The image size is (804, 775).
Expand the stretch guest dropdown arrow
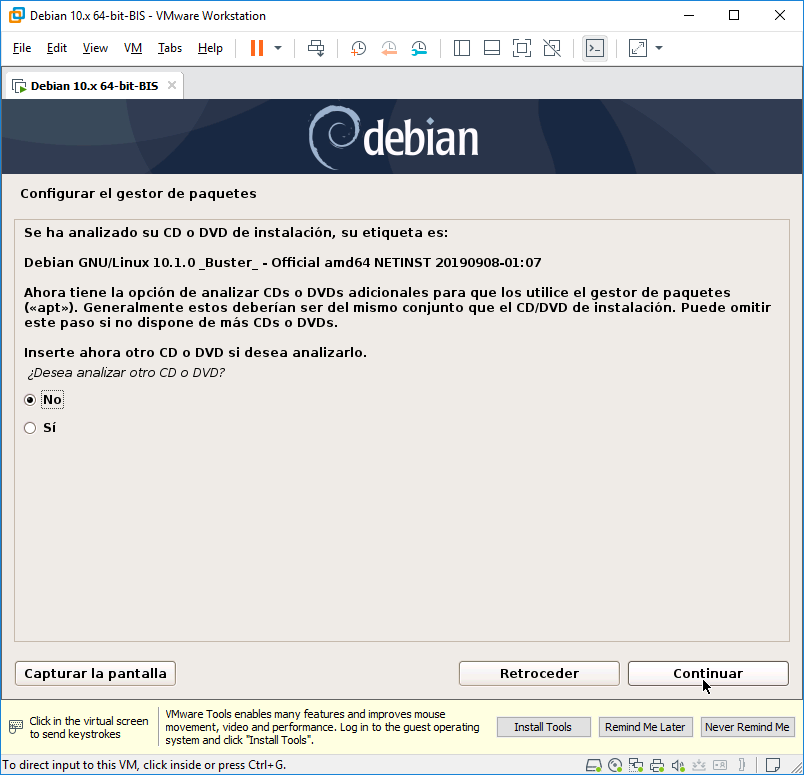coord(659,48)
